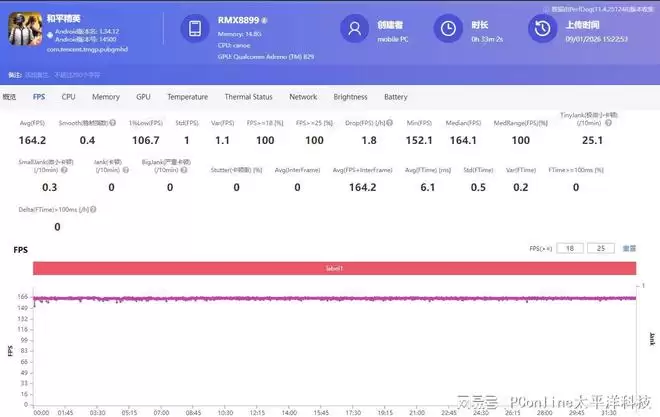
Task: Click the upload time history icon
Action: click(541, 28)
